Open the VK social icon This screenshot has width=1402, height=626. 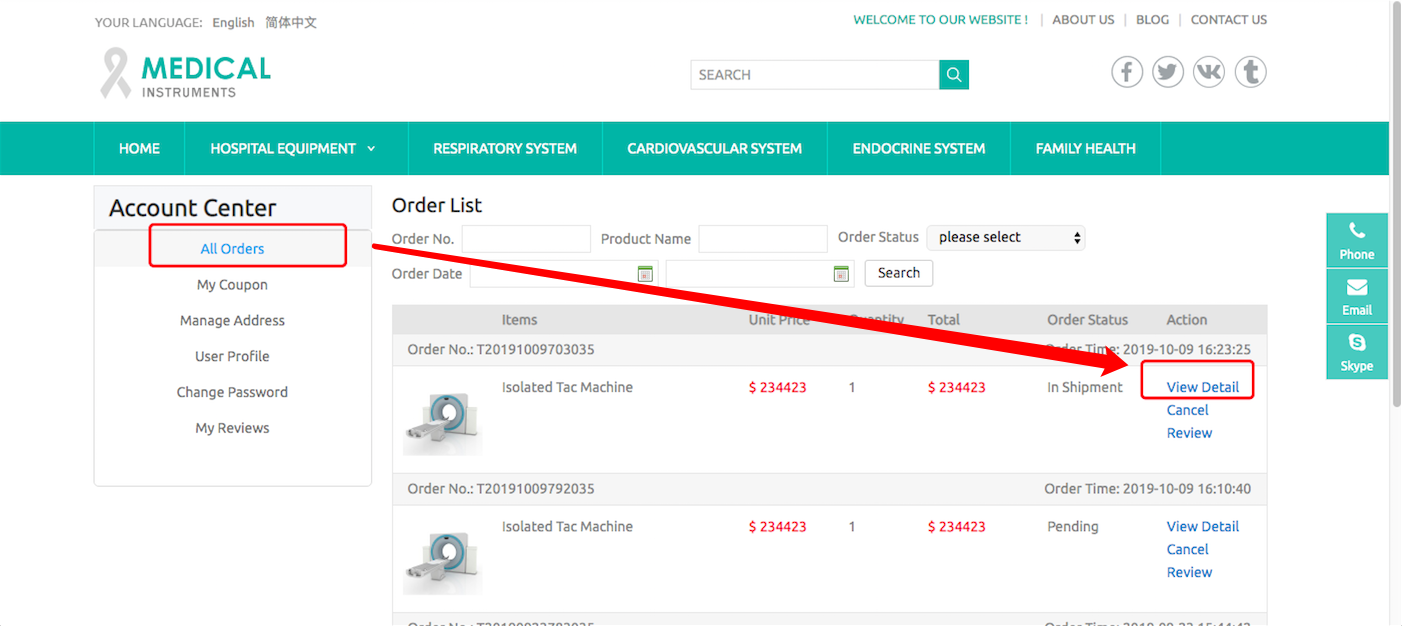[1209, 72]
